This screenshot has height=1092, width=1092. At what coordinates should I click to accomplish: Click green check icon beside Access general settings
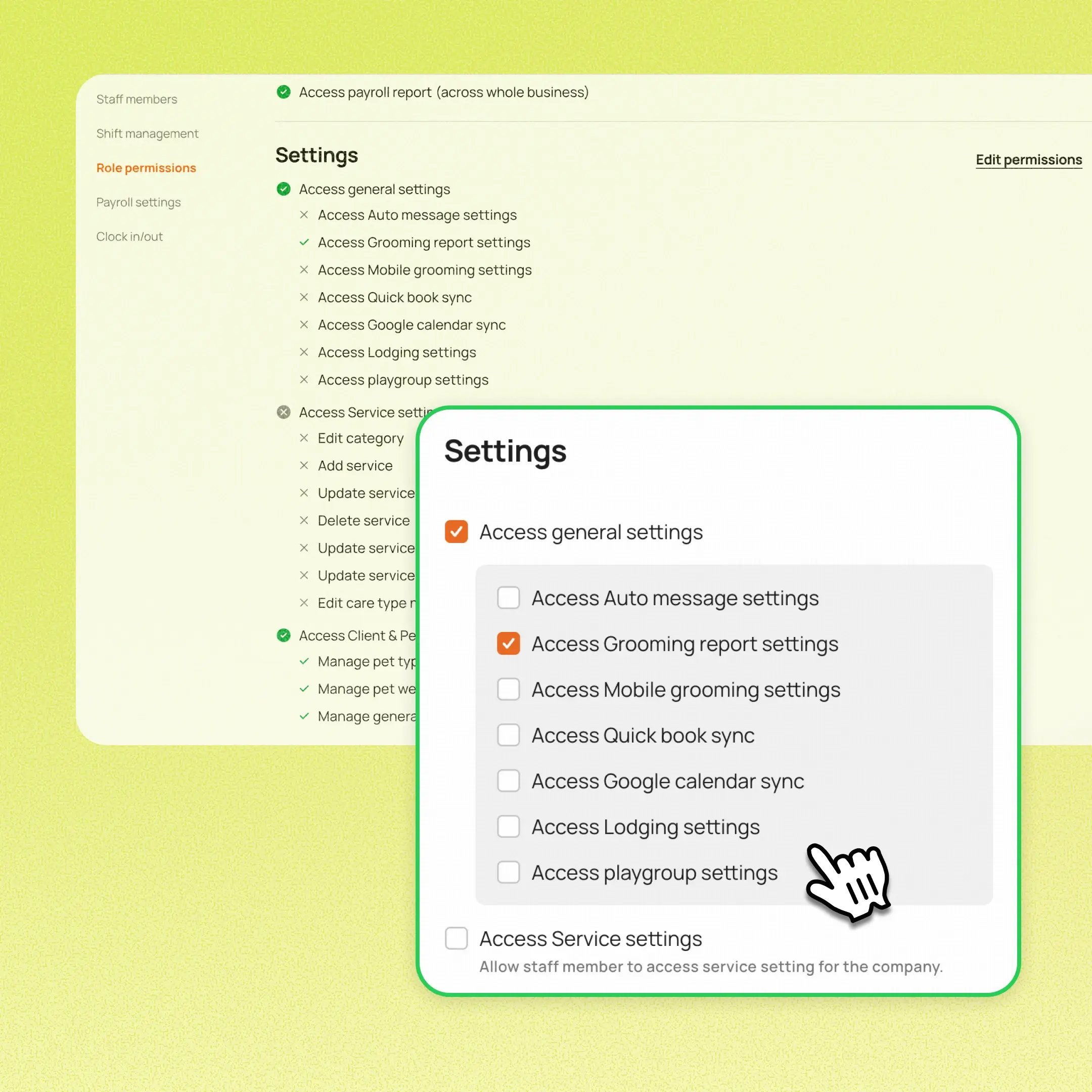click(284, 189)
